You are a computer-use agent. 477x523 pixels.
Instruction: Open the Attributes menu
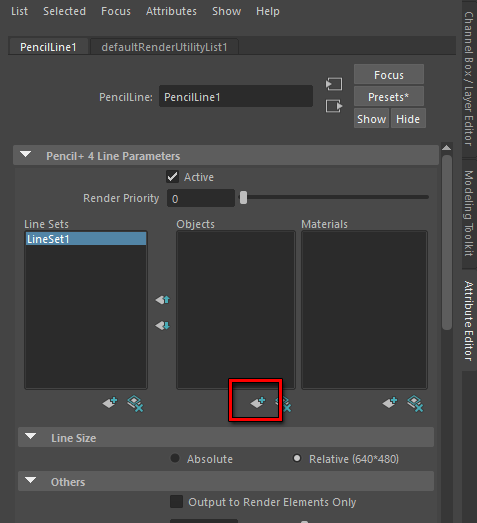point(171,11)
